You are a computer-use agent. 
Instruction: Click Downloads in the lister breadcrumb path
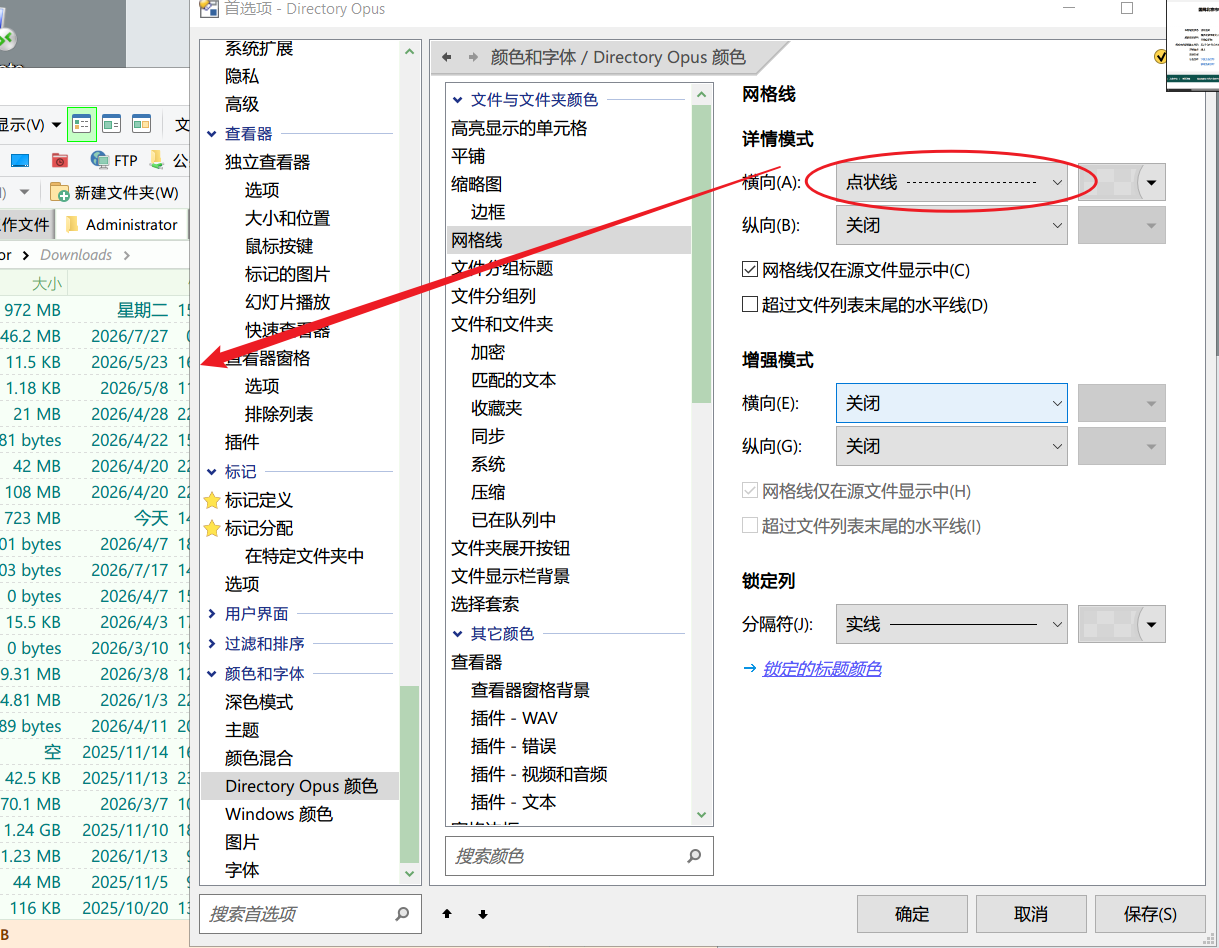pyautogui.click(x=76, y=255)
